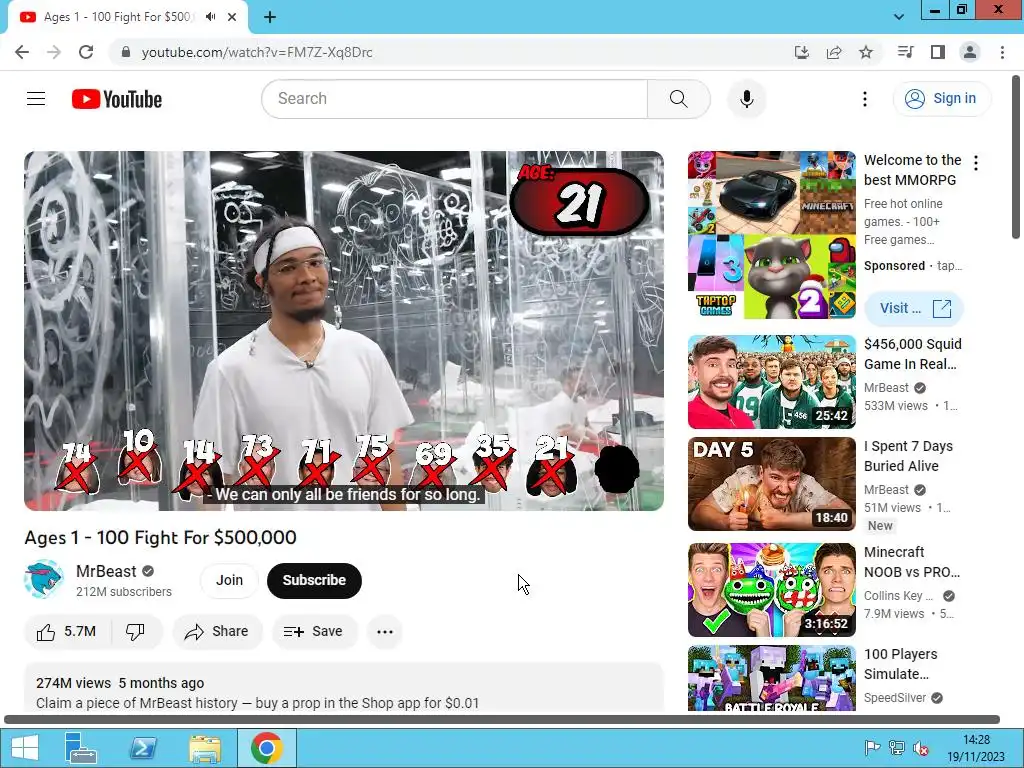Toggle Chrome side panel
The image size is (1024, 768).
[938, 52]
